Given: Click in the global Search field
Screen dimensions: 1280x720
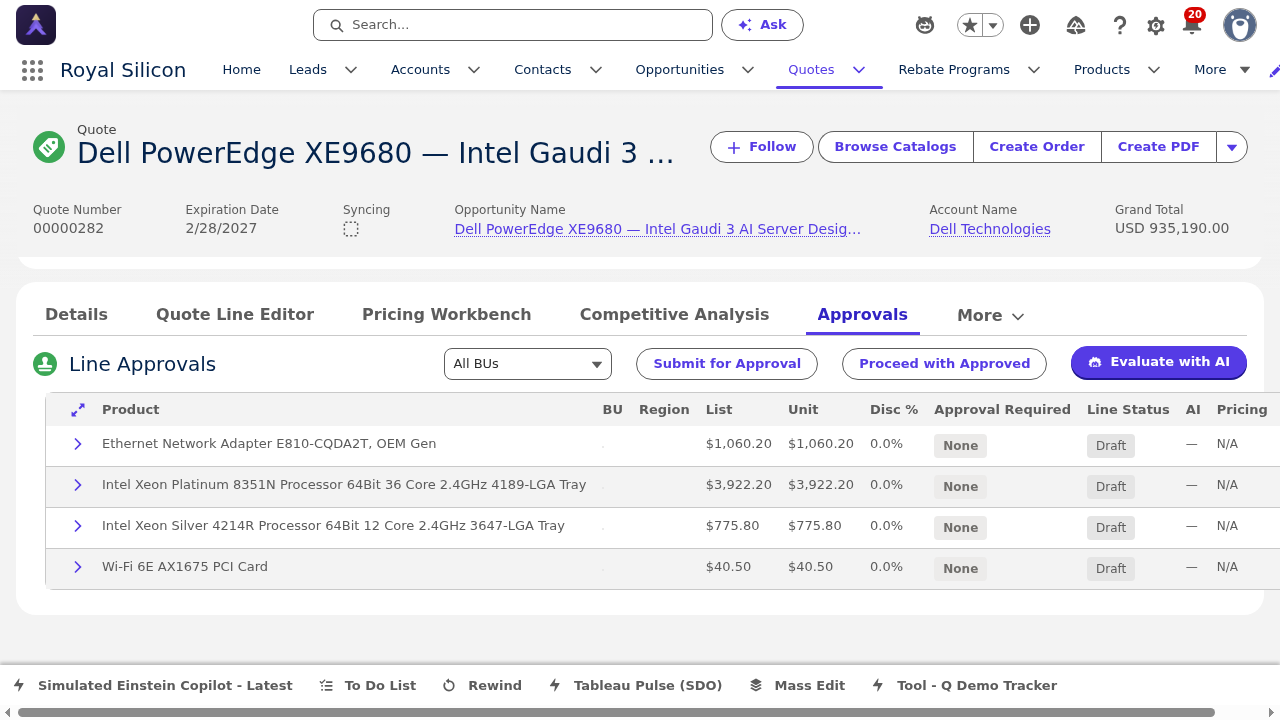Looking at the screenshot, I should (x=513, y=25).
